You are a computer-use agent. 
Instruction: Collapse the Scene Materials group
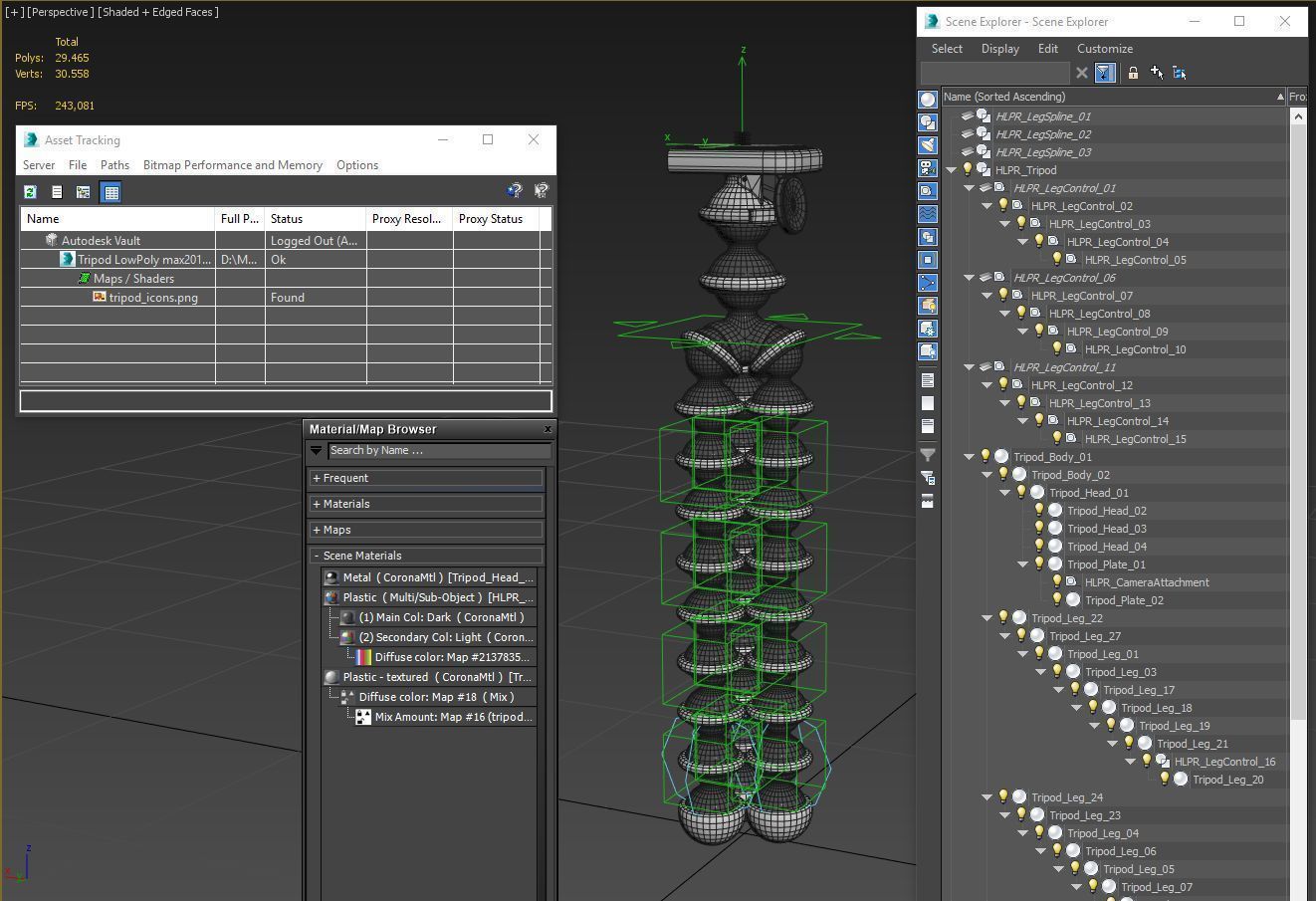pos(426,556)
